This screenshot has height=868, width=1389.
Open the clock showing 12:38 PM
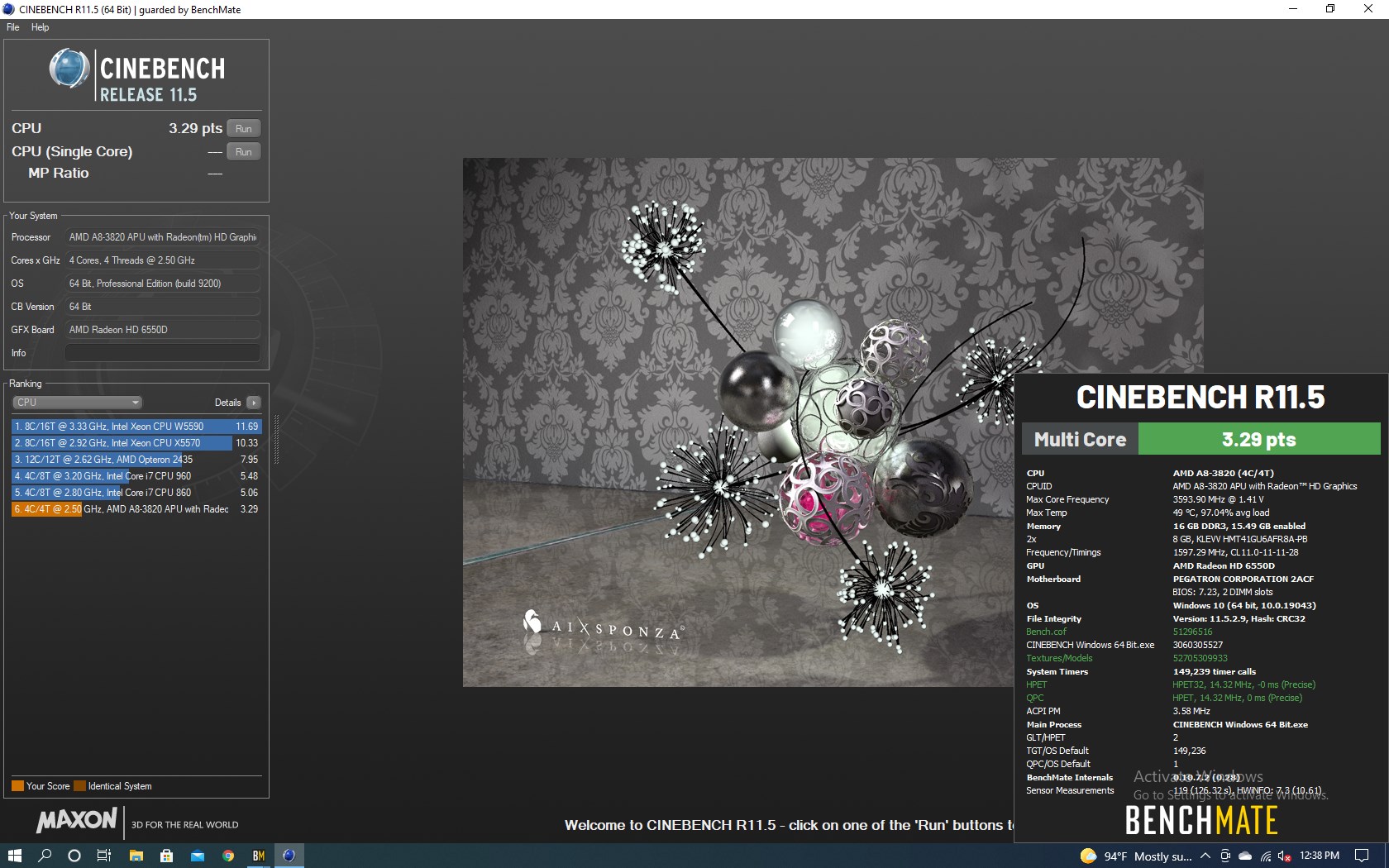tap(1320, 856)
